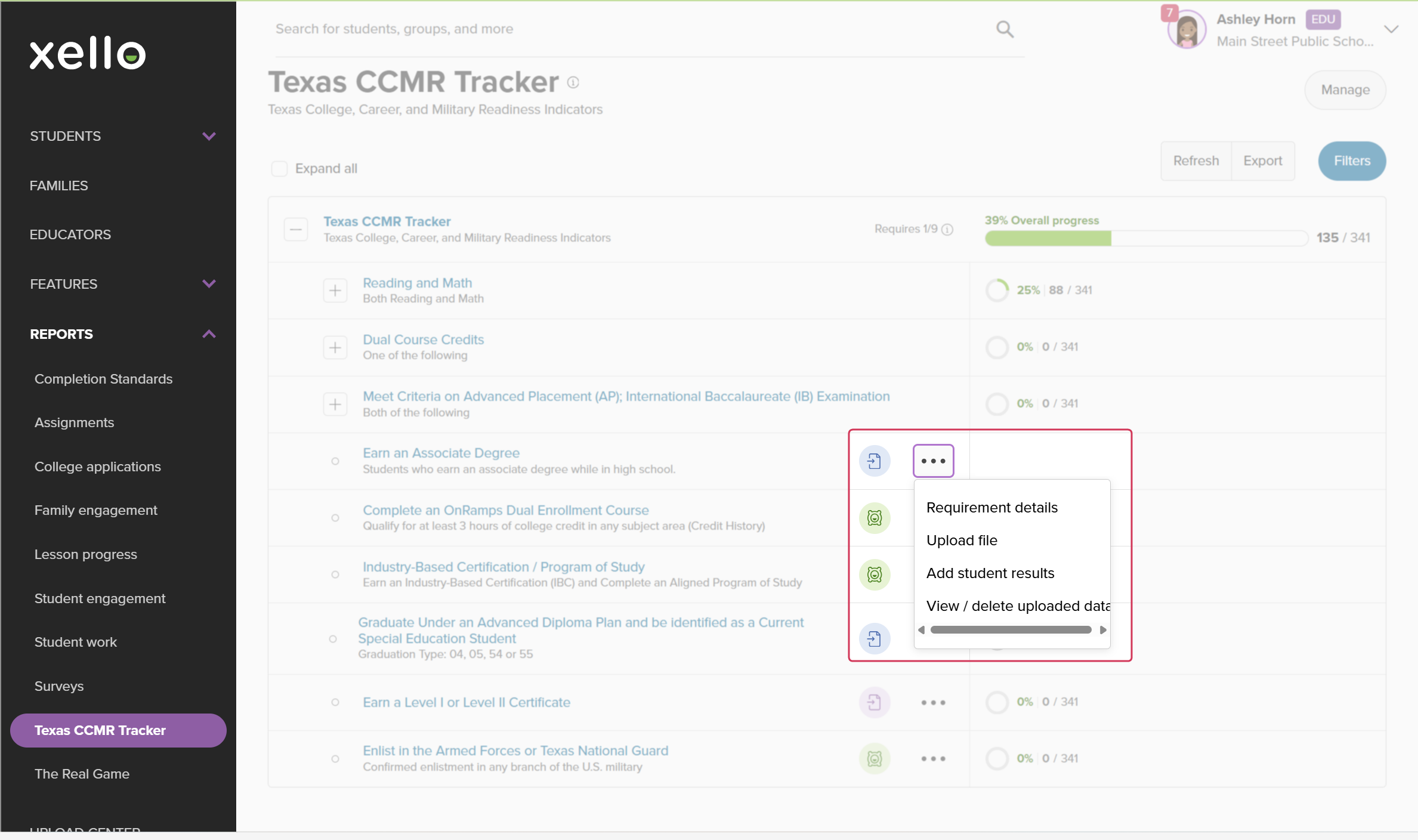Open the Dual Course Credits link
Image resolution: width=1418 pixels, height=840 pixels.
point(423,339)
